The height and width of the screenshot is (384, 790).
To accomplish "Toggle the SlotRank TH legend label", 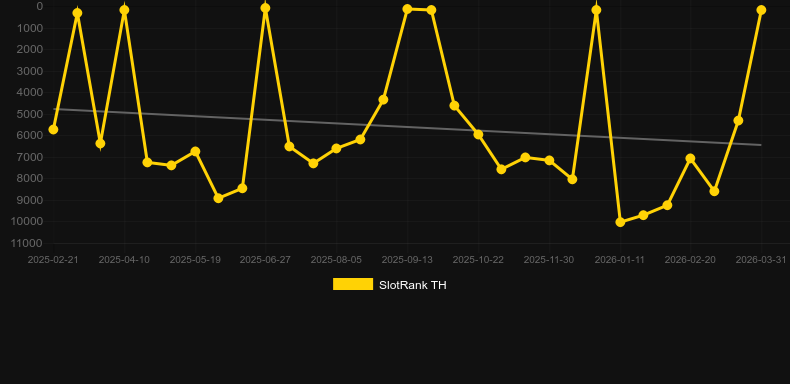I will [x=412, y=285].
